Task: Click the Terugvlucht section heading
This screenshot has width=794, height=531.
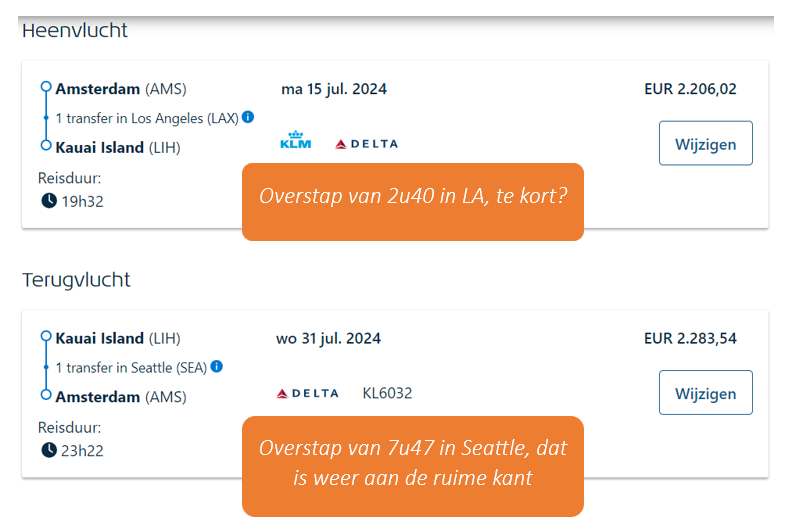Action: (76, 280)
